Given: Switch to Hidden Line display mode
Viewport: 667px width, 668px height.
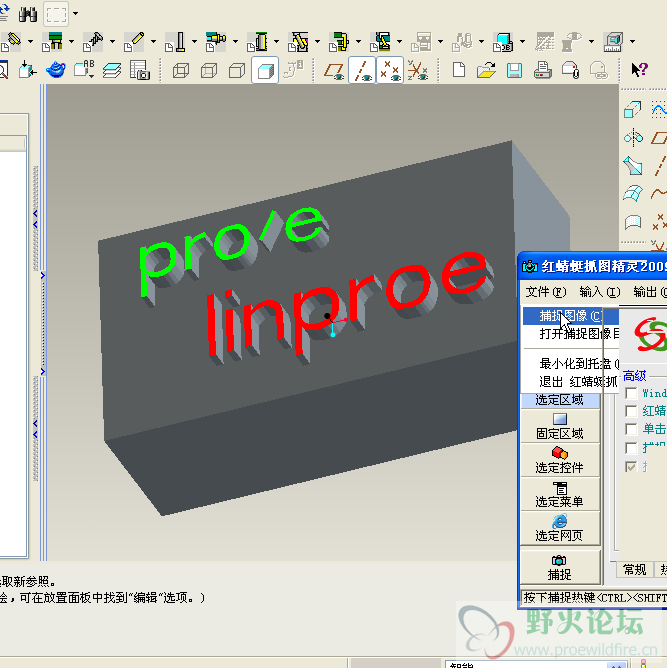Looking at the screenshot, I should pos(209,70).
